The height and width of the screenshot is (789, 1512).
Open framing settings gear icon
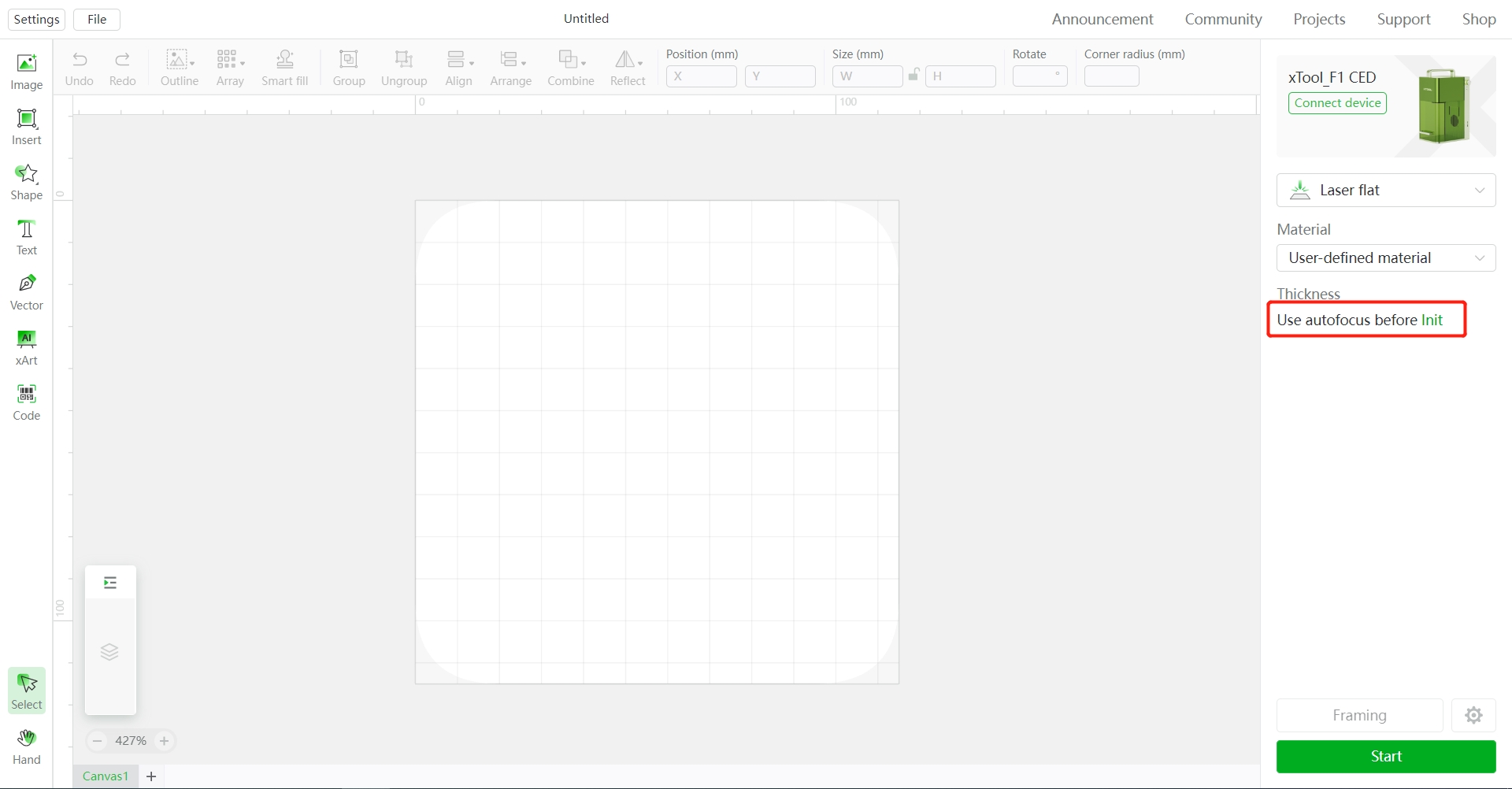tap(1473, 715)
